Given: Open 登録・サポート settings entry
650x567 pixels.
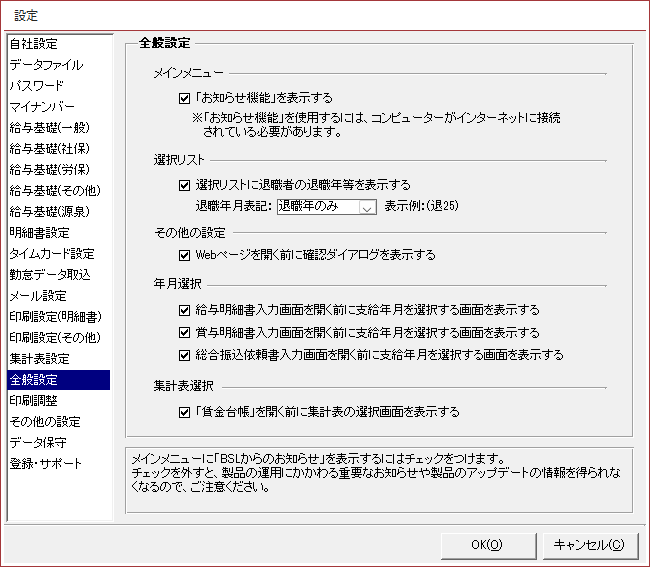Looking at the screenshot, I should click(x=46, y=464).
